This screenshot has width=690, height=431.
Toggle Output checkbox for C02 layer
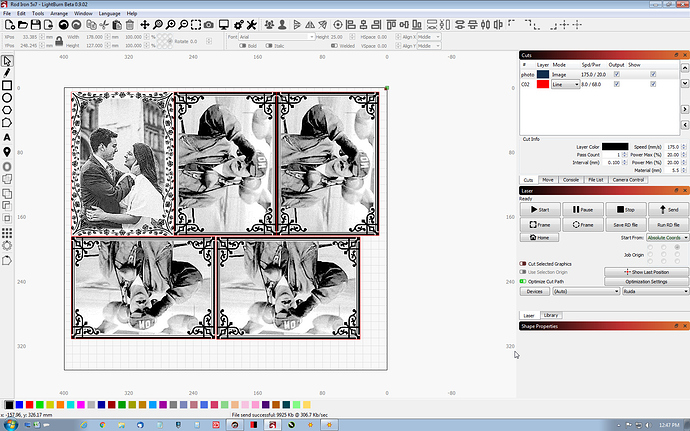click(x=617, y=84)
